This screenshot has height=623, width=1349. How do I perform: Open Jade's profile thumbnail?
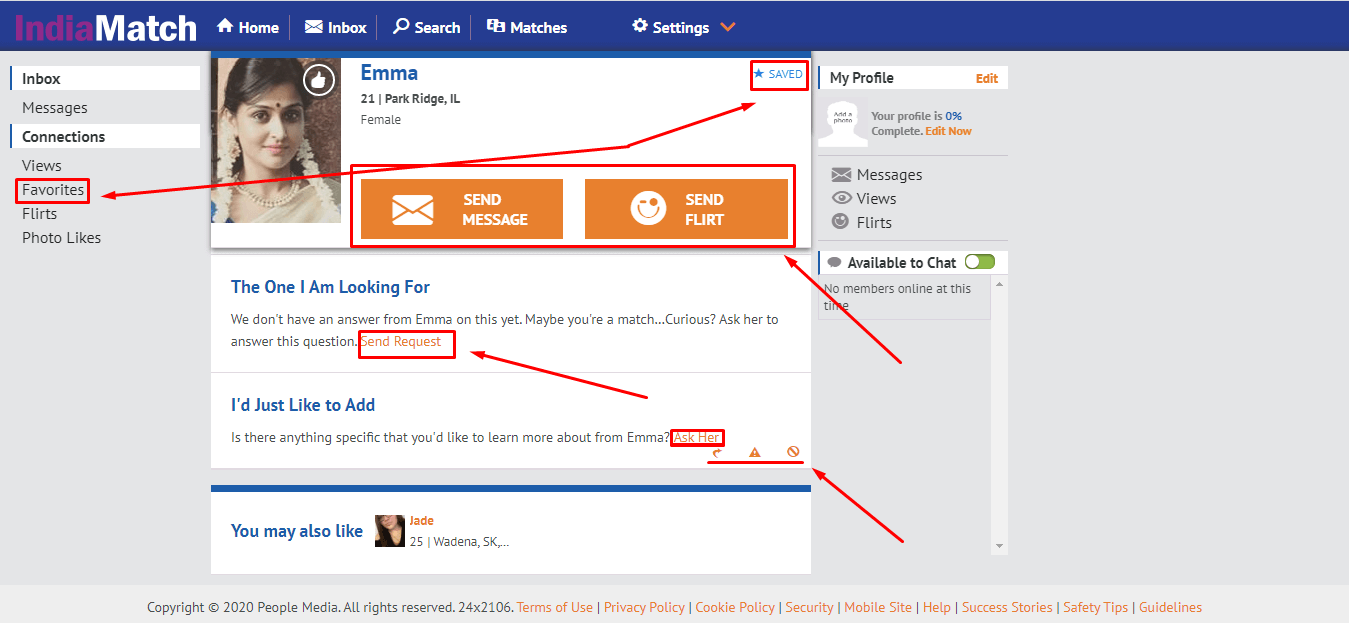pos(390,531)
